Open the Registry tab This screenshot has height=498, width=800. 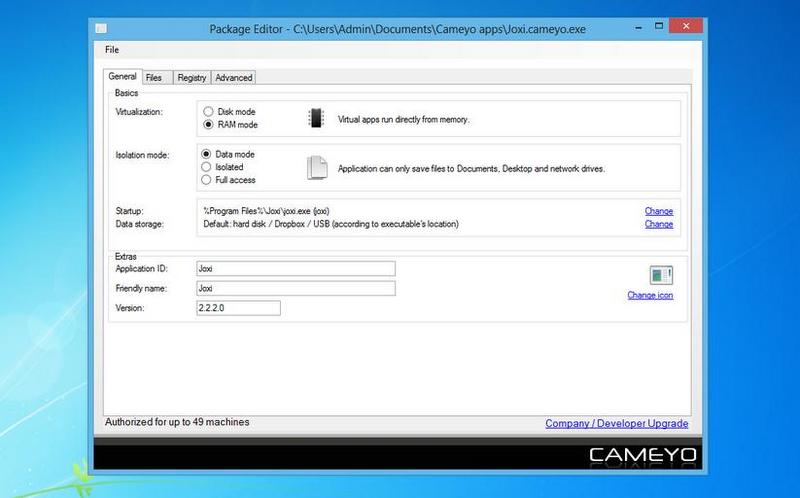(192, 78)
